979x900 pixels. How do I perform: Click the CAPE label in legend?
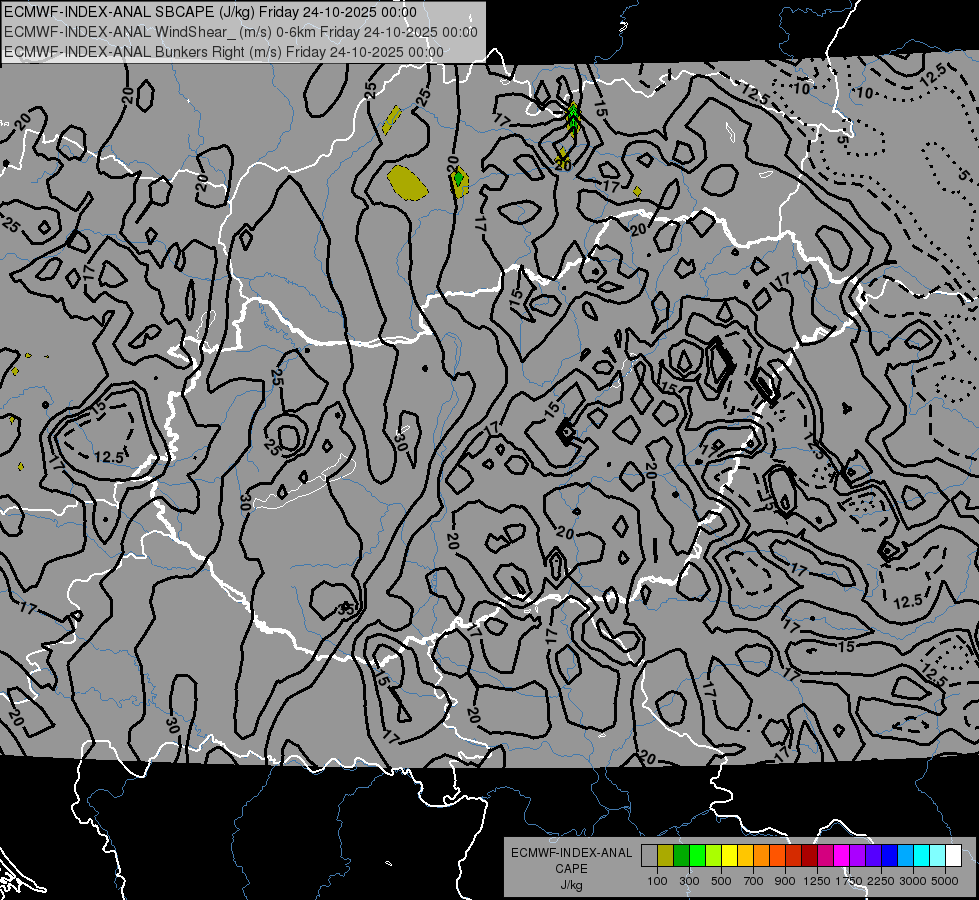pyautogui.click(x=571, y=869)
